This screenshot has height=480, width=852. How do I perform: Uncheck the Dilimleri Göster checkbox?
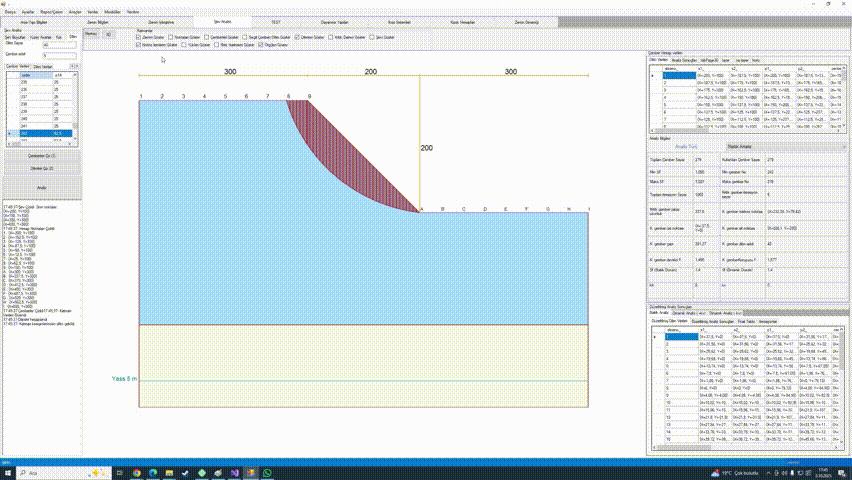tap(297, 37)
